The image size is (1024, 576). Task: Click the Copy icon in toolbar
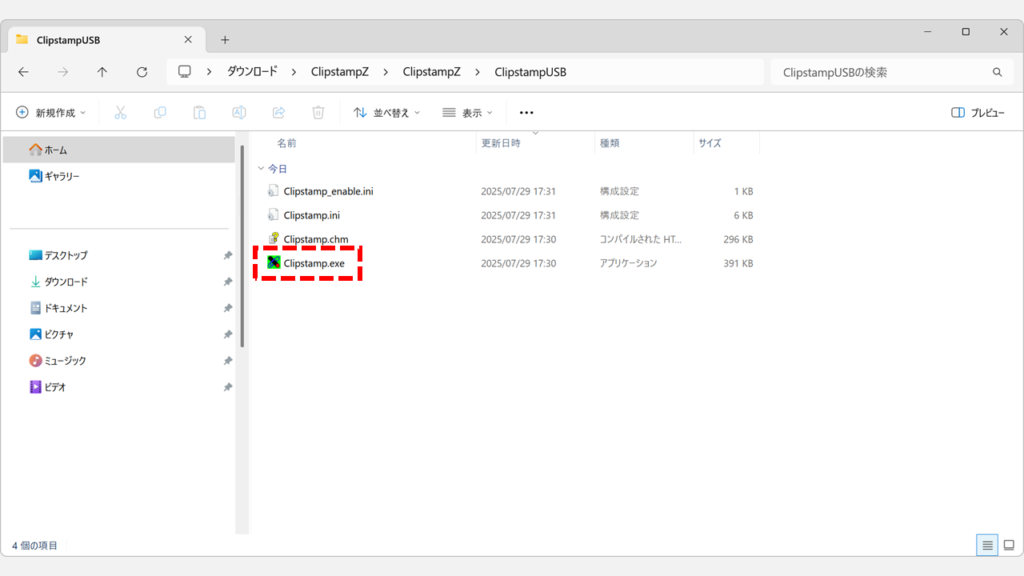point(160,113)
